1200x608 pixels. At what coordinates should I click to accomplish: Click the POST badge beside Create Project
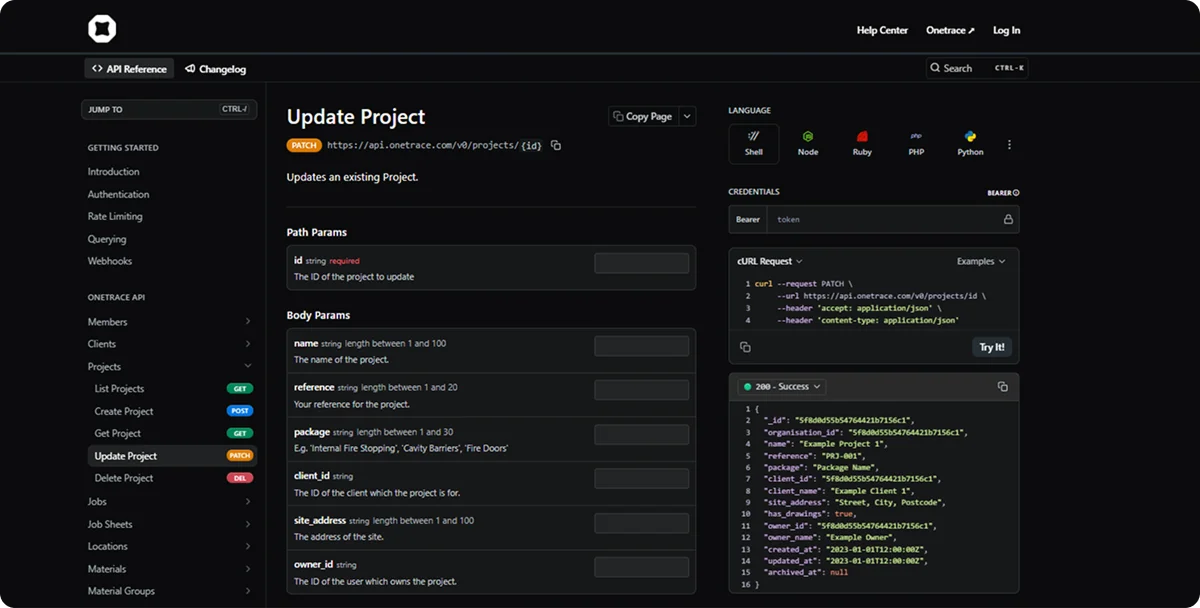[x=240, y=411]
